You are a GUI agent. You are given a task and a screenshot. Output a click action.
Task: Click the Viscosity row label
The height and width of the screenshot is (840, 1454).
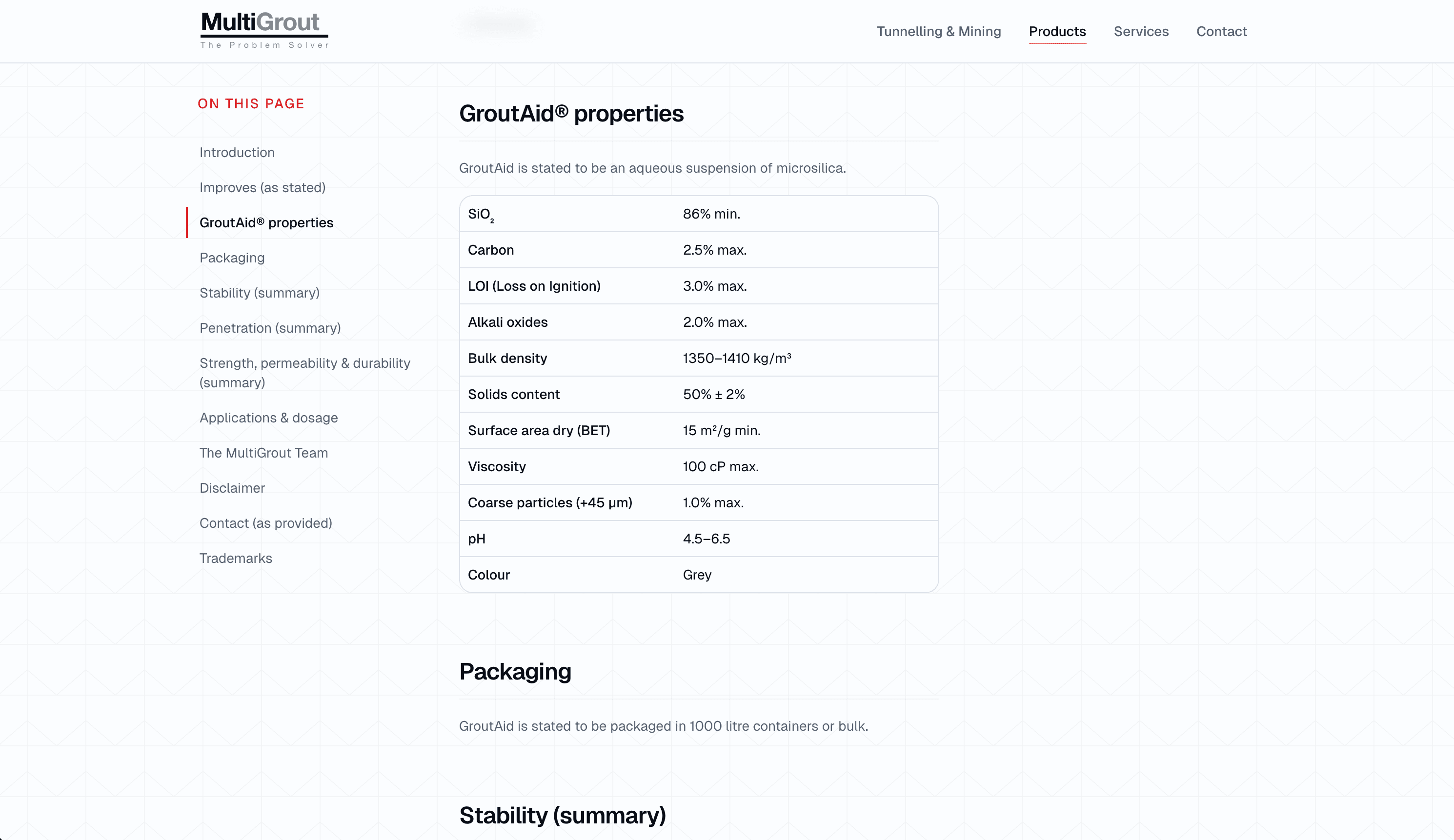(x=497, y=466)
